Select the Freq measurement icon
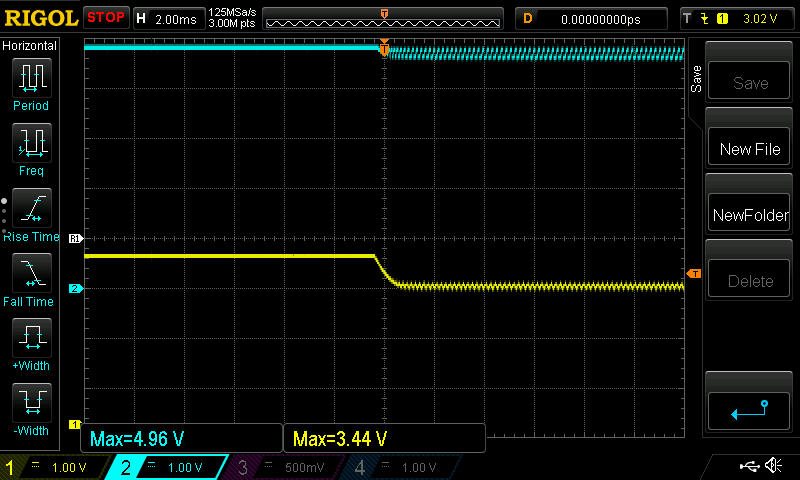 [32, 142]
